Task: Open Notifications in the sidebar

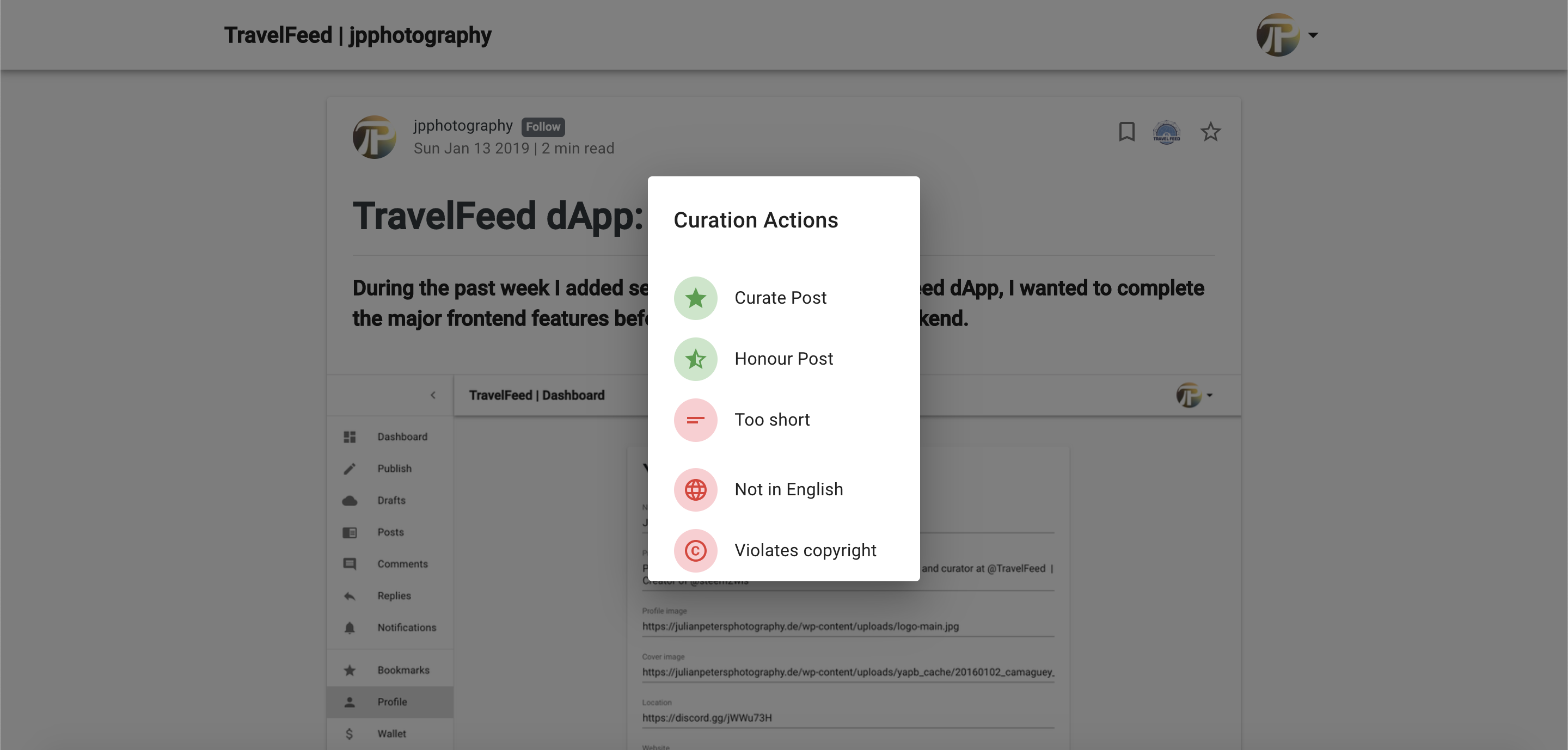Action: 390,628
